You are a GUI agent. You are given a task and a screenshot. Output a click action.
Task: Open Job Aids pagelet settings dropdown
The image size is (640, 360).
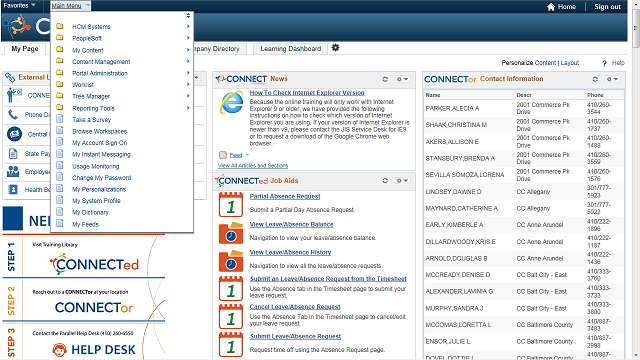[402, 180]
